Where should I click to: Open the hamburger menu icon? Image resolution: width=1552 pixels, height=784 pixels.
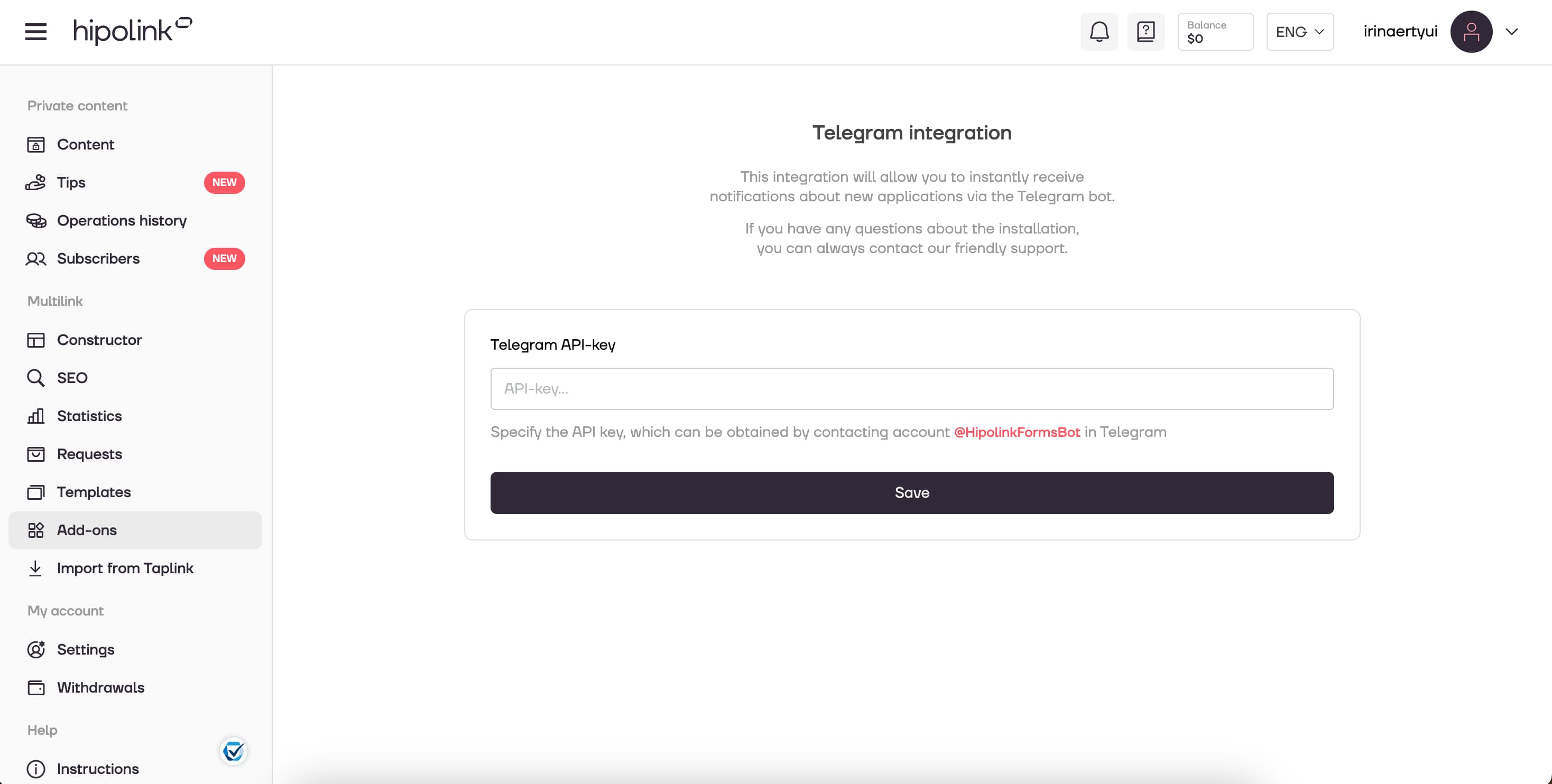(35, 31)
